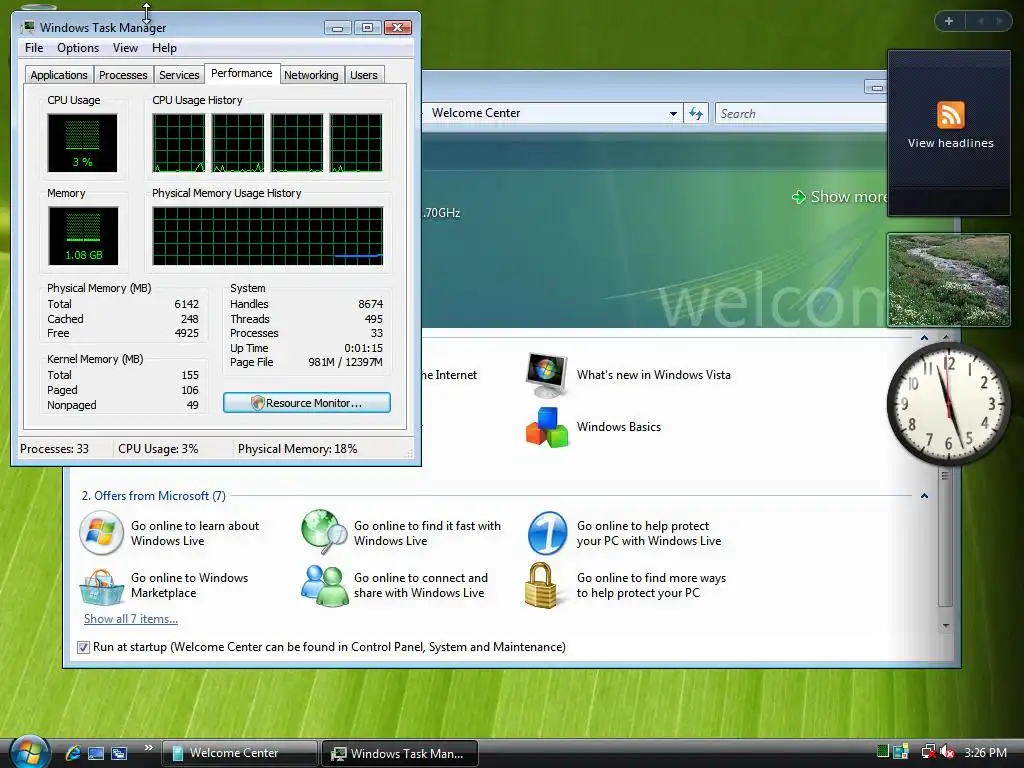Click Show all 7 items link
The width and height of the screenshot is (1024, 768).
click(x=131, y=618)
